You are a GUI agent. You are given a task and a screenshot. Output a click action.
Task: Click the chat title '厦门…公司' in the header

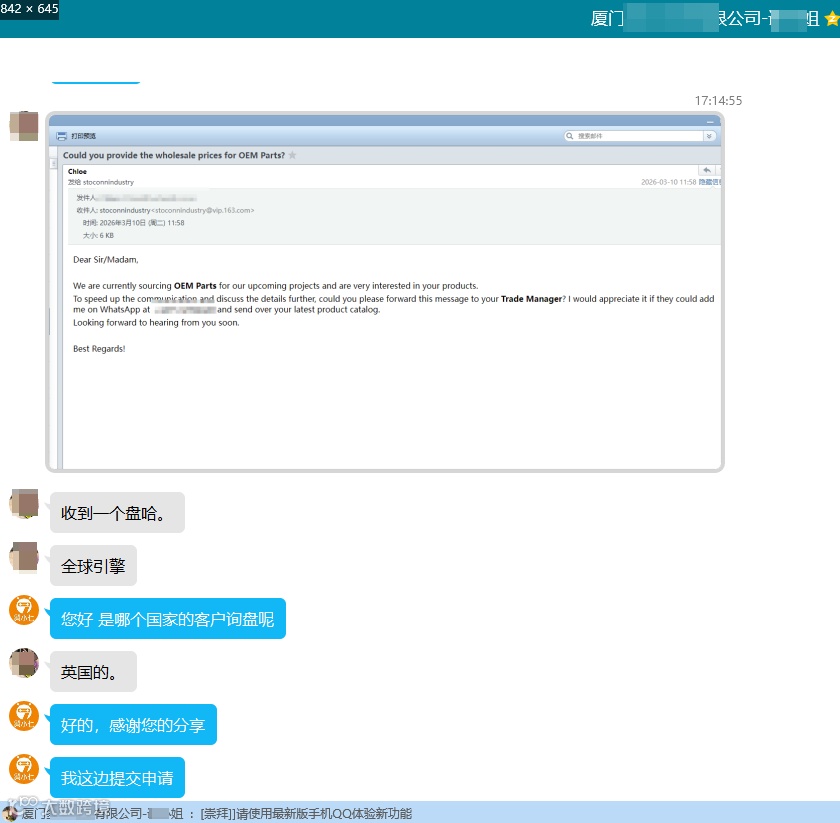pos(704,19)
